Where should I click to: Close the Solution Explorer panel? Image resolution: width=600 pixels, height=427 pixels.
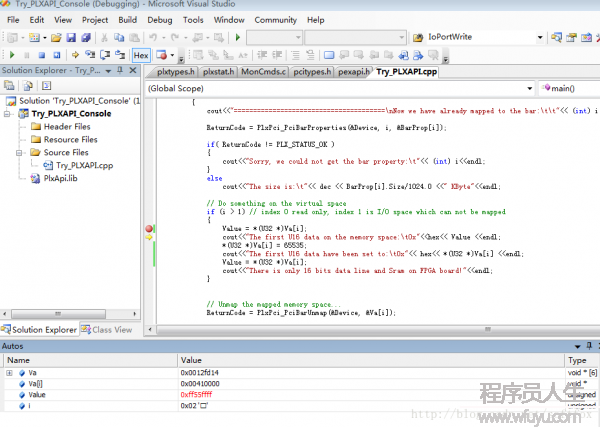point(133,70)
